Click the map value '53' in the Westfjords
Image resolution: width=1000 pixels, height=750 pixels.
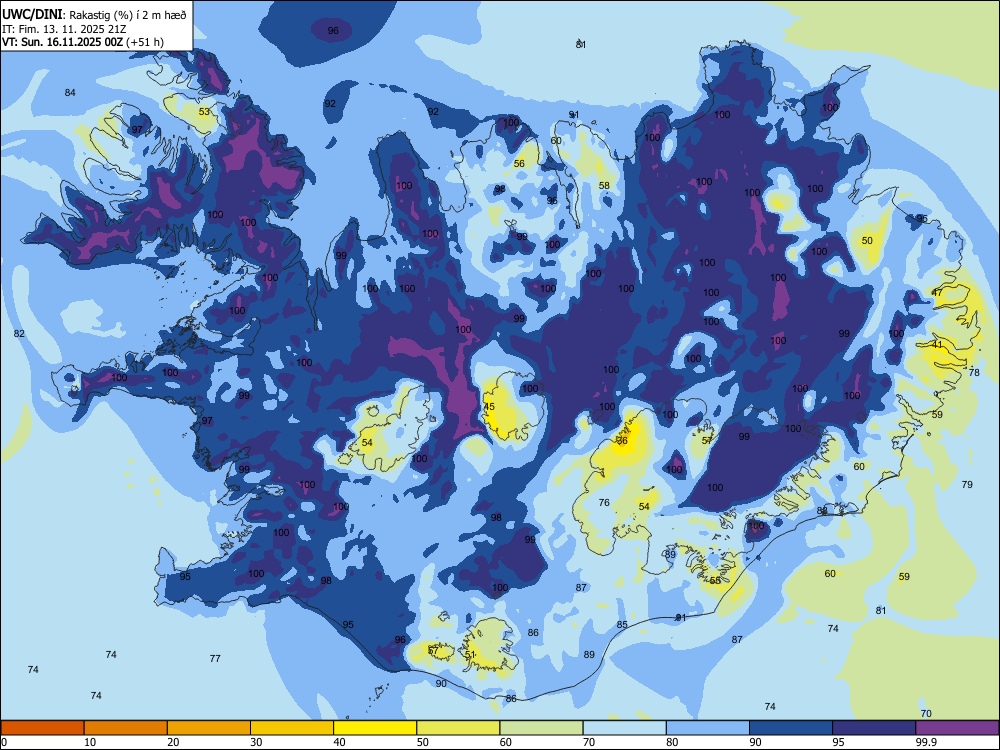(x=204, y=112)
